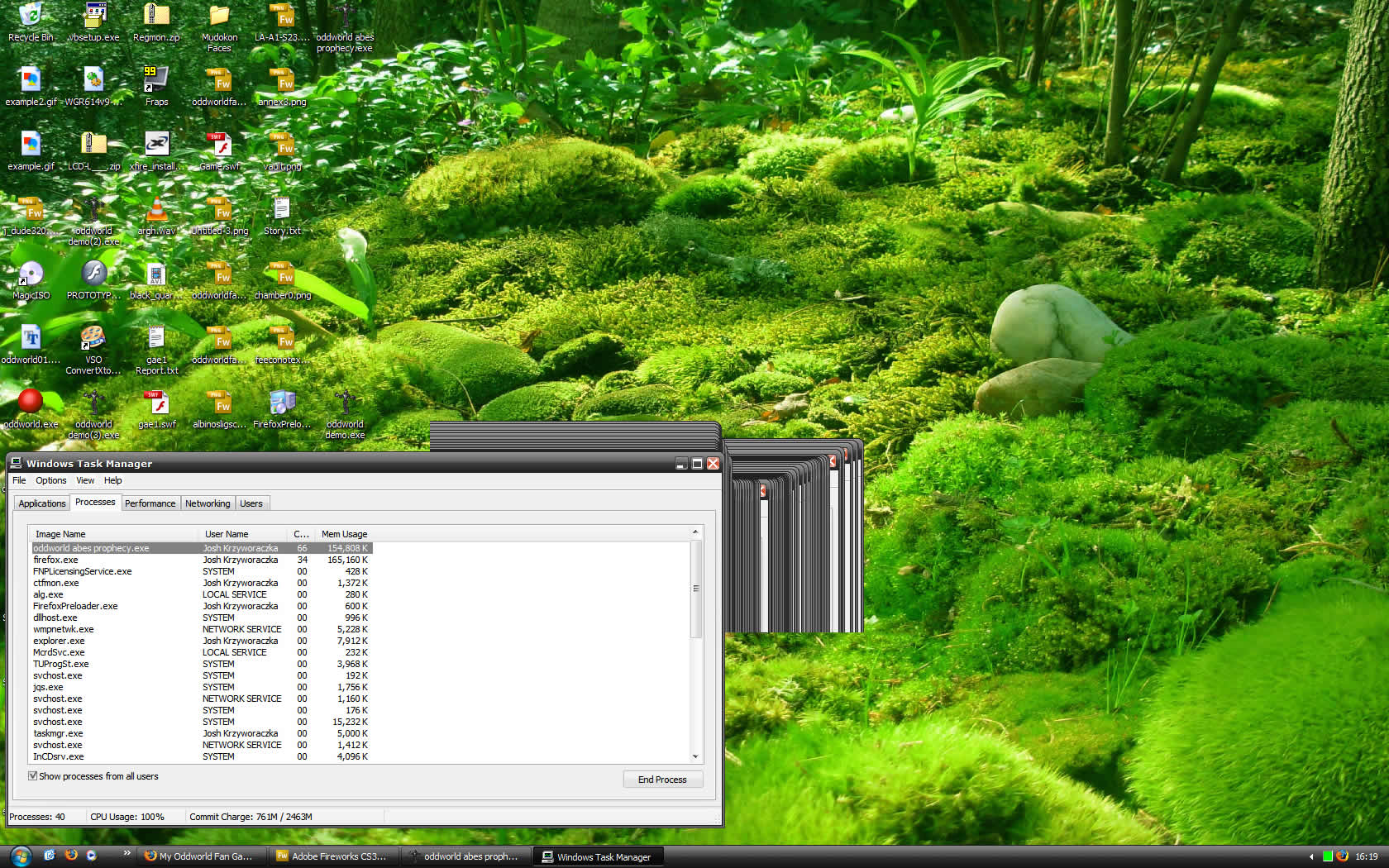
Task: Expand hidden quick launch icons chevron
Action: coord(126,853)
